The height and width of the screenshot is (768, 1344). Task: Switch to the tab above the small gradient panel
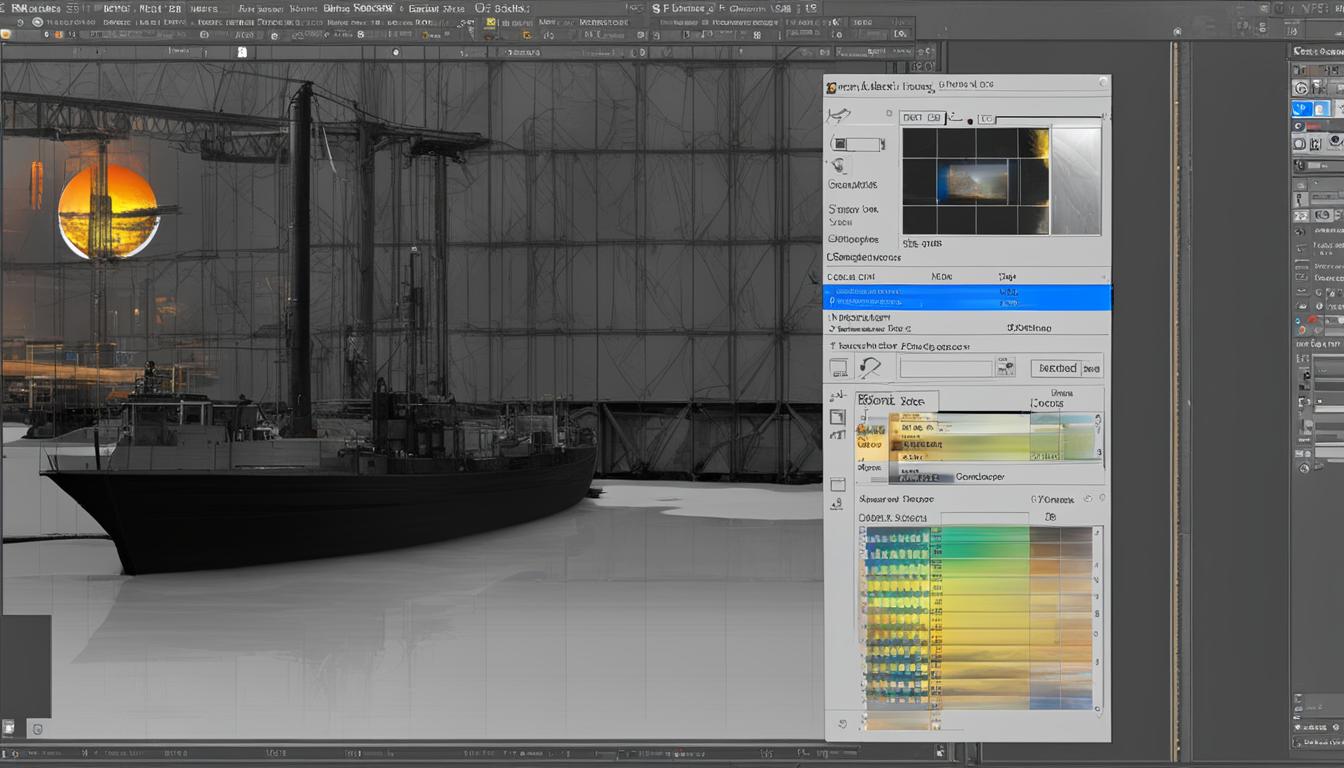[x=898, y=401]
